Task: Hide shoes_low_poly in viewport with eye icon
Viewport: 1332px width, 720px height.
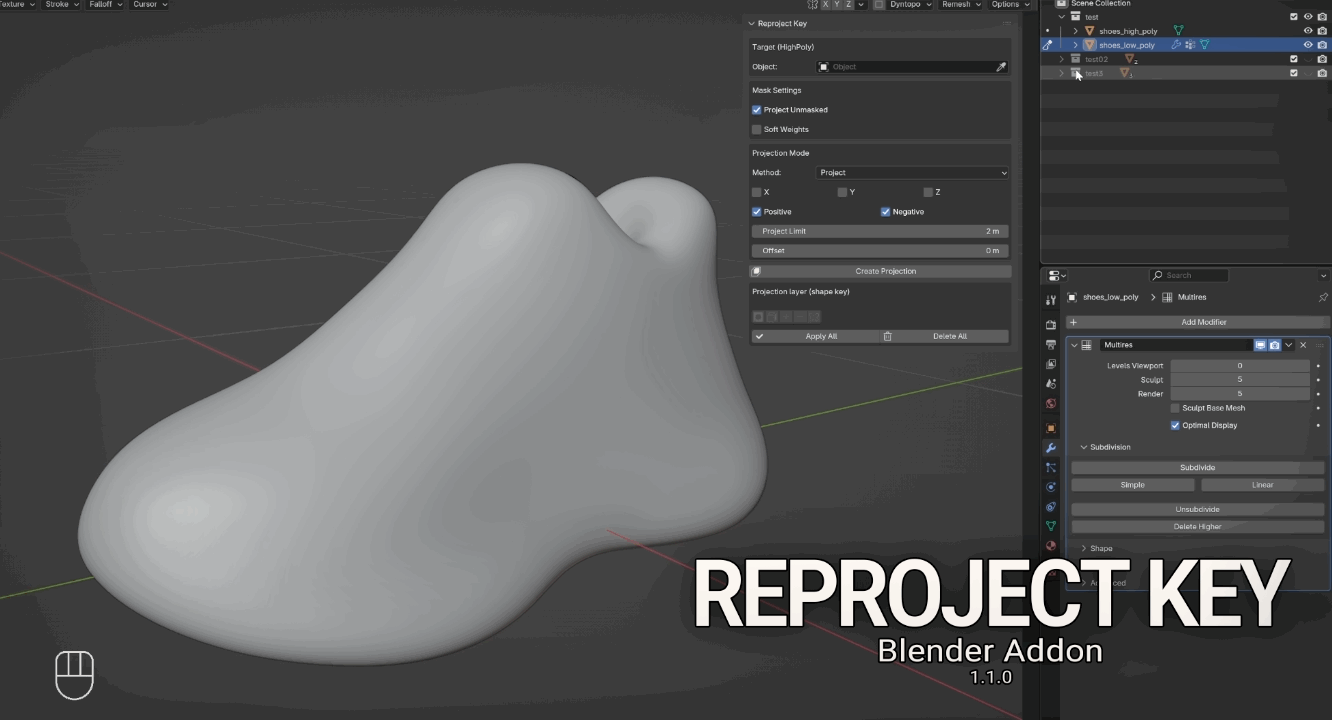Action: (1308, 45)
